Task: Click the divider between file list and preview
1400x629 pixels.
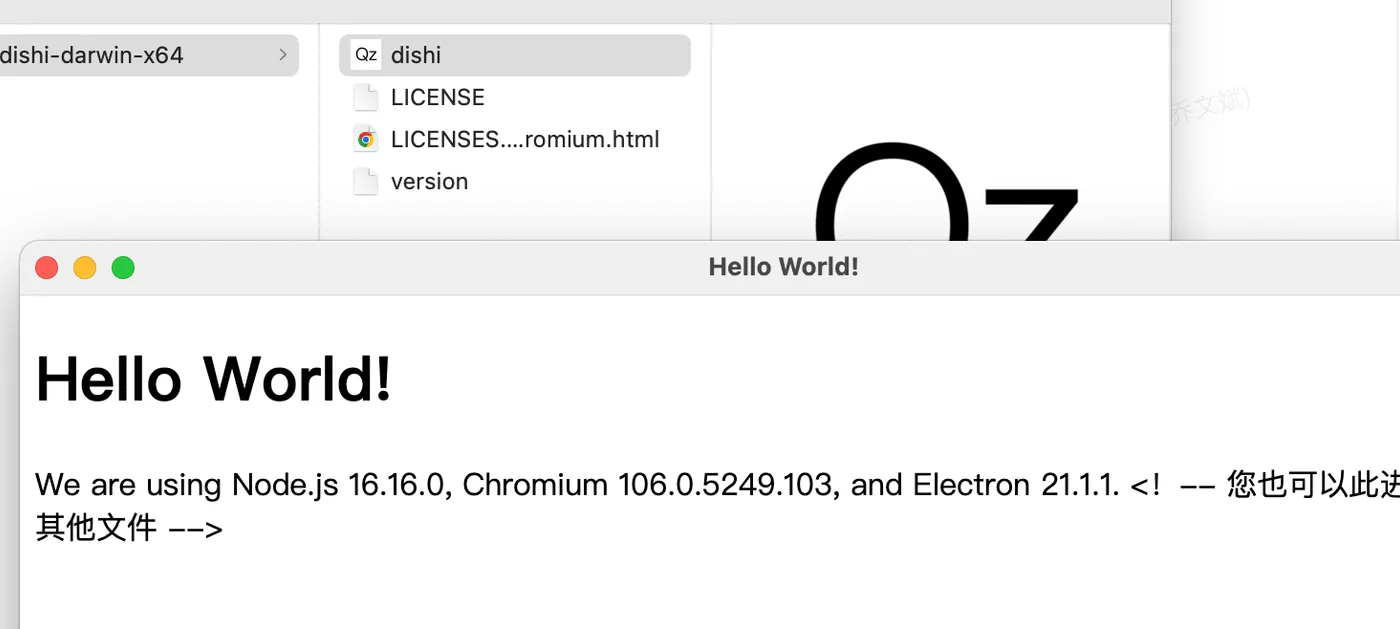Action: (711, 130)
